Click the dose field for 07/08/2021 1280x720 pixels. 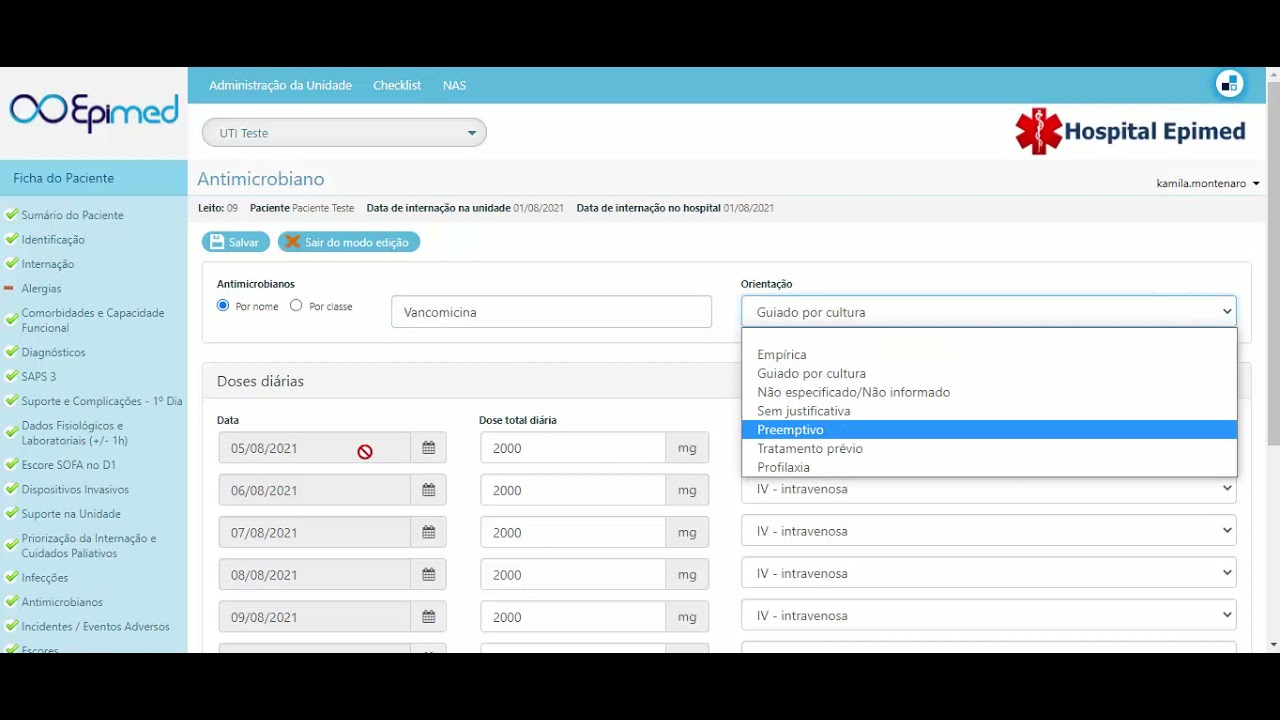tap(573, 532)
